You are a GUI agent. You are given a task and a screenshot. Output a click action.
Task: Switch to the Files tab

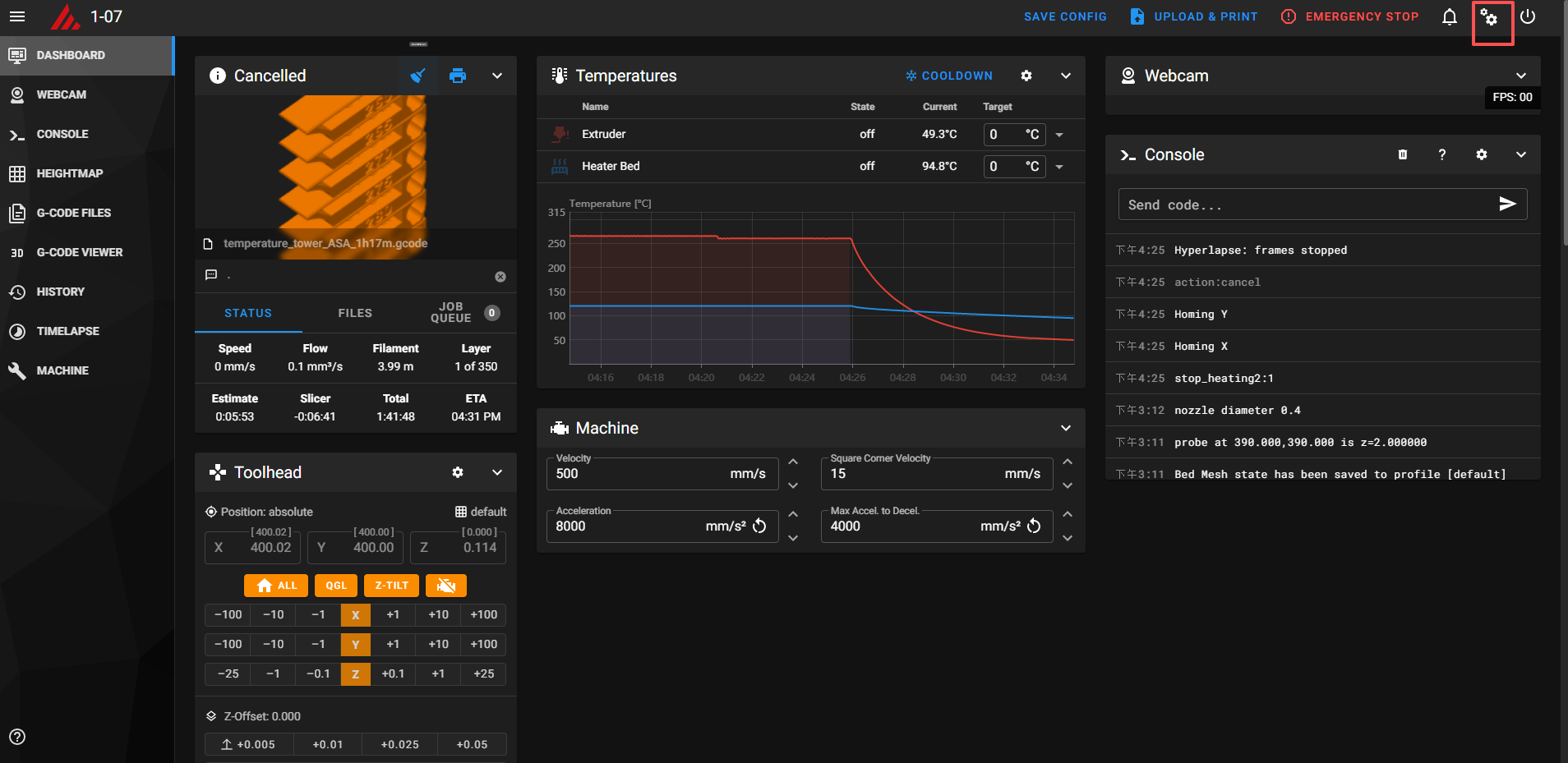coord(355,313)
